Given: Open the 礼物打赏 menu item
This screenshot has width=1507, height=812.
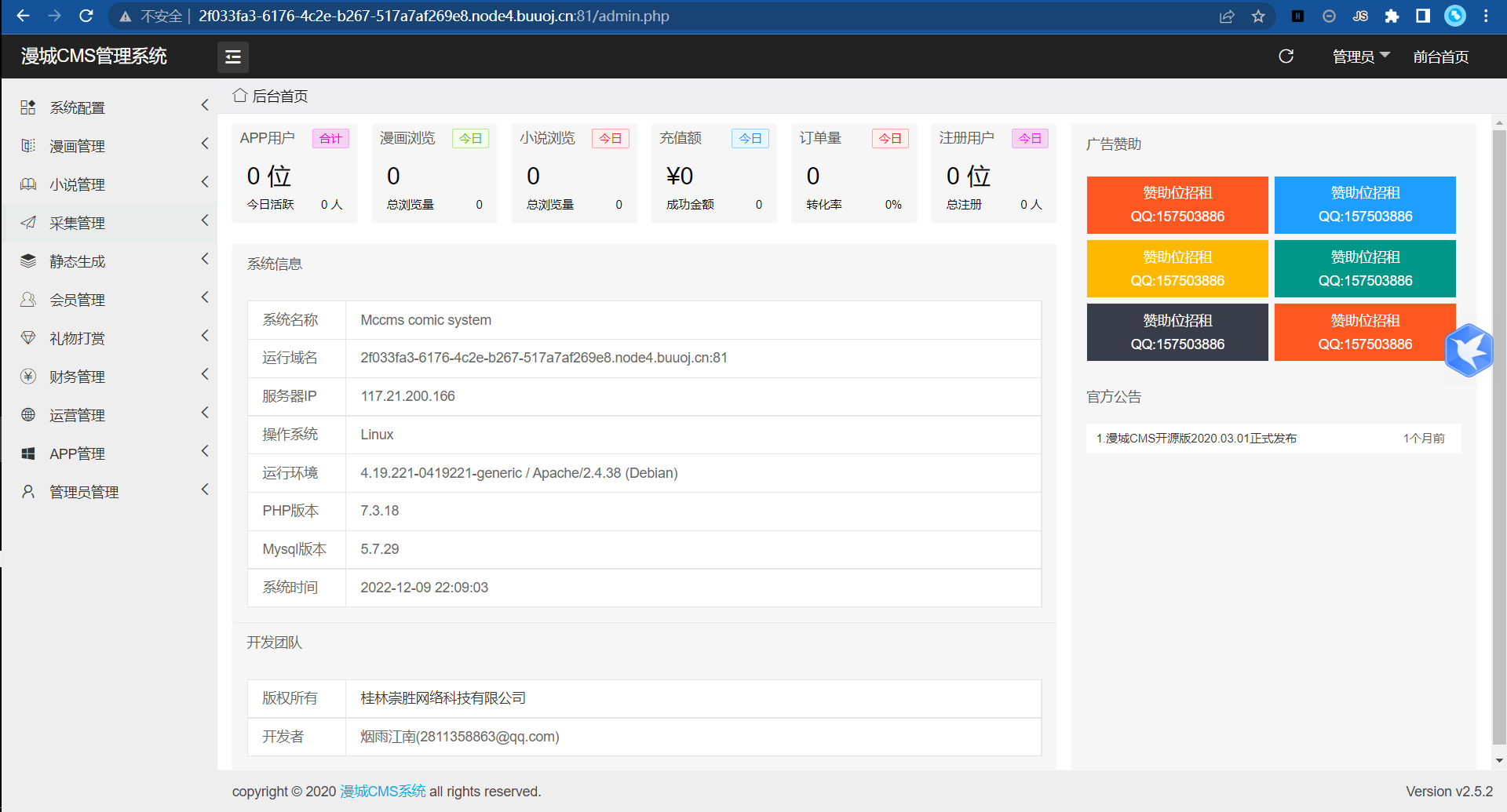Looking at the screenshot, I should coord(109,338).
